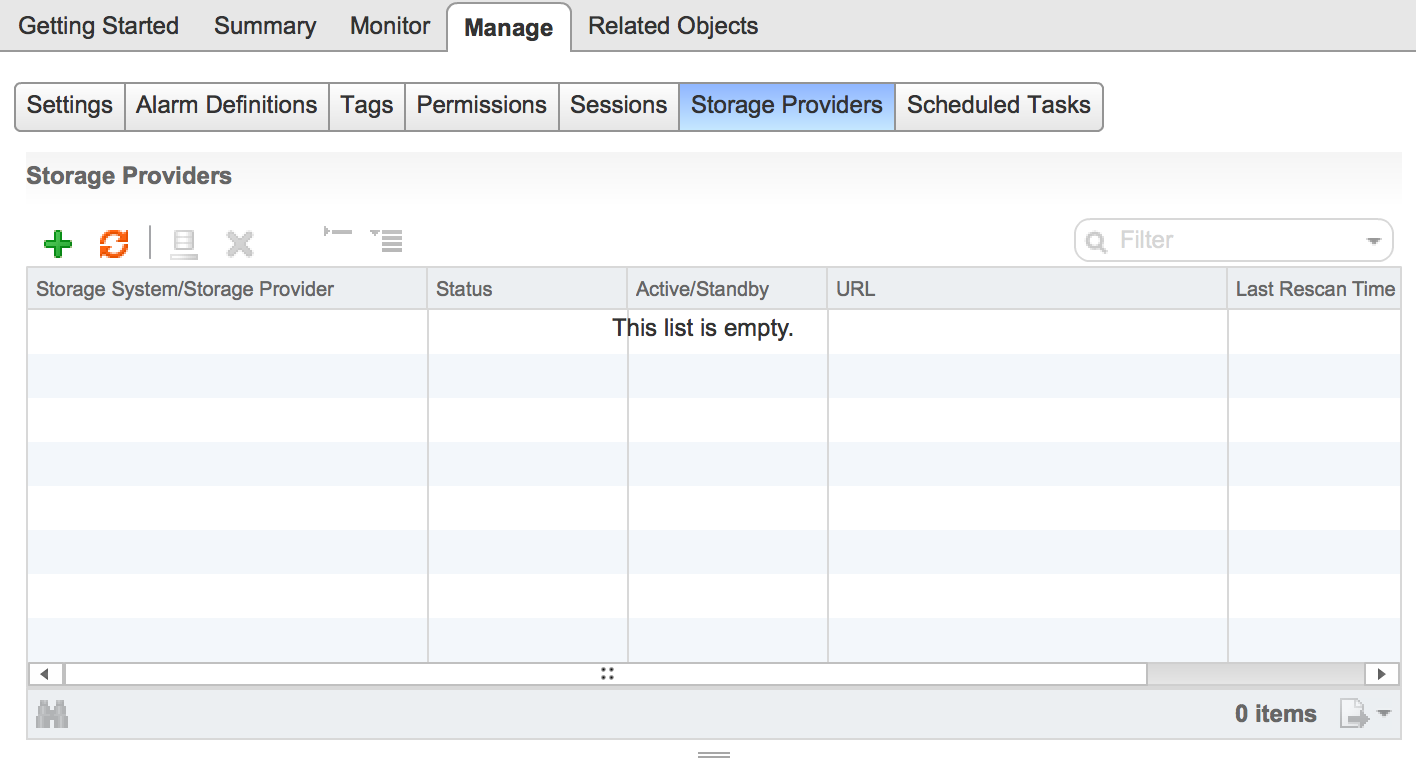Open the Scheduled Tasks sub-tab
Screen dimensions: 1416x758
(999, 106)
